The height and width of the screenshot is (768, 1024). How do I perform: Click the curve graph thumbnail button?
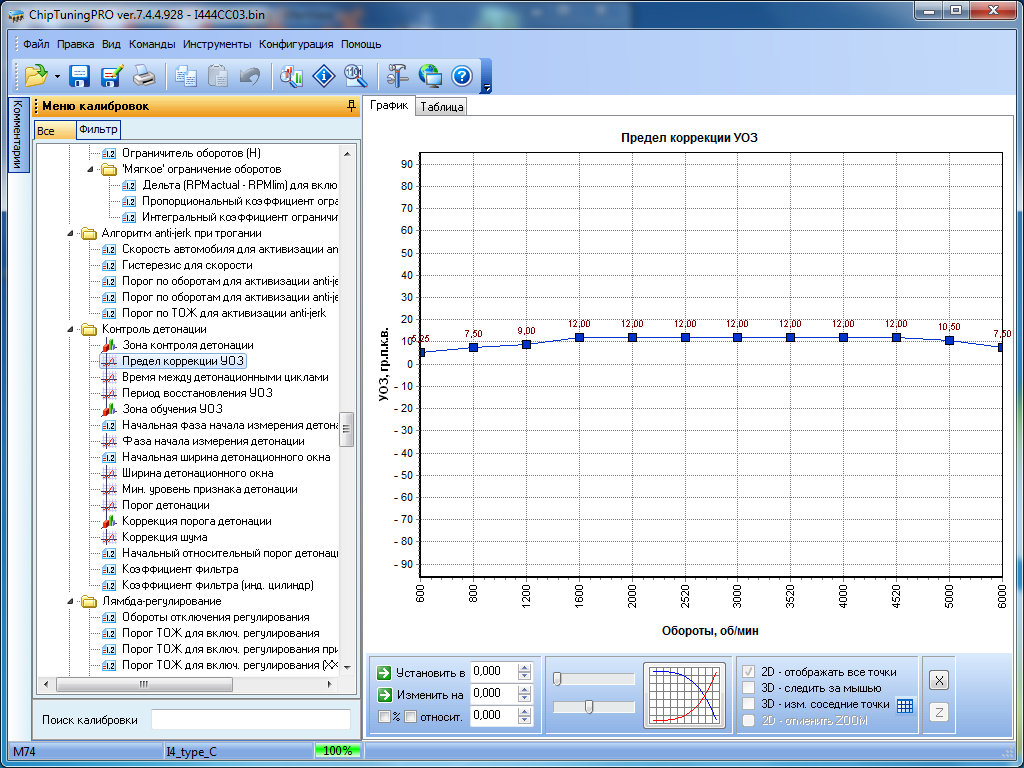pyautogui.click(x=684, y=694)
